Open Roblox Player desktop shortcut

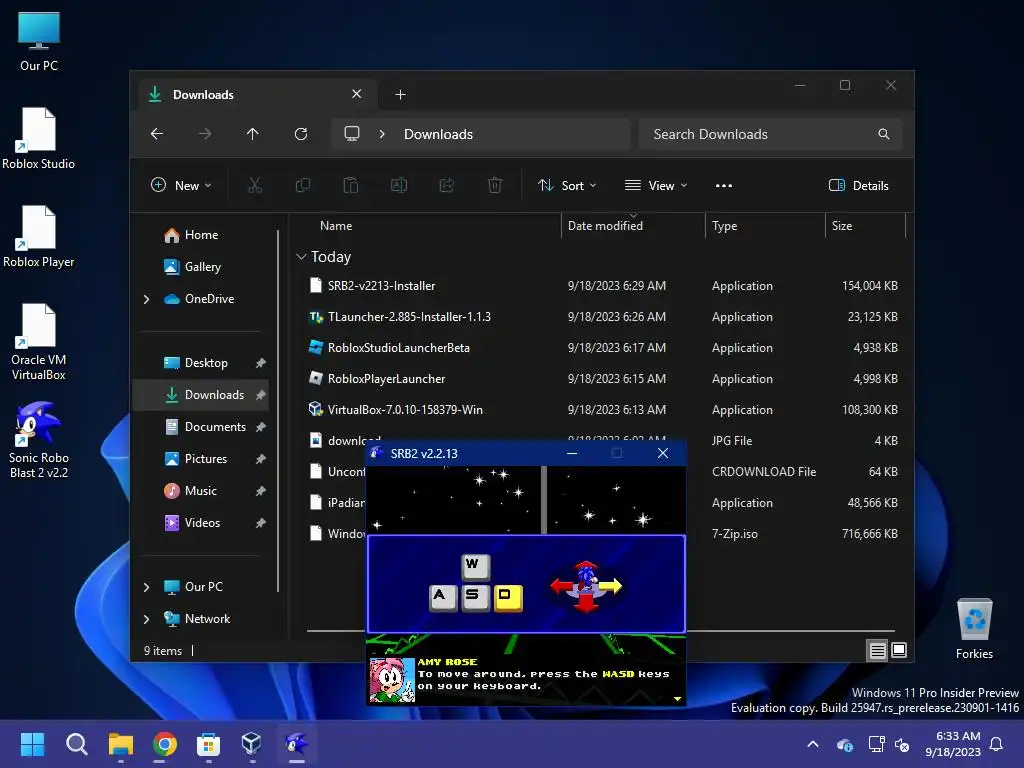click(39, 236)
